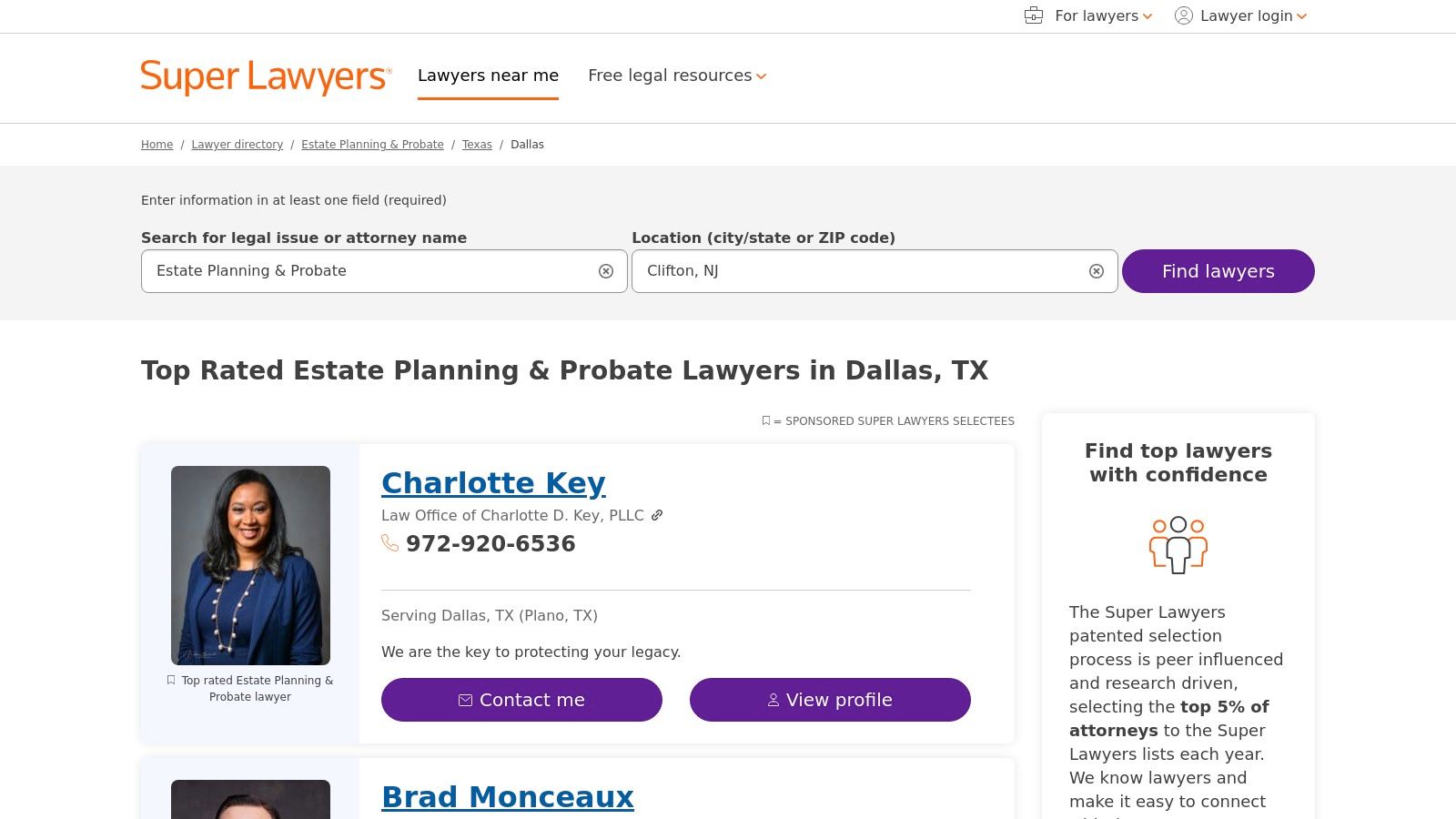Click the person icon inside View profile button
Viewport: 1456px width, 819px height.
pos(773,700)
